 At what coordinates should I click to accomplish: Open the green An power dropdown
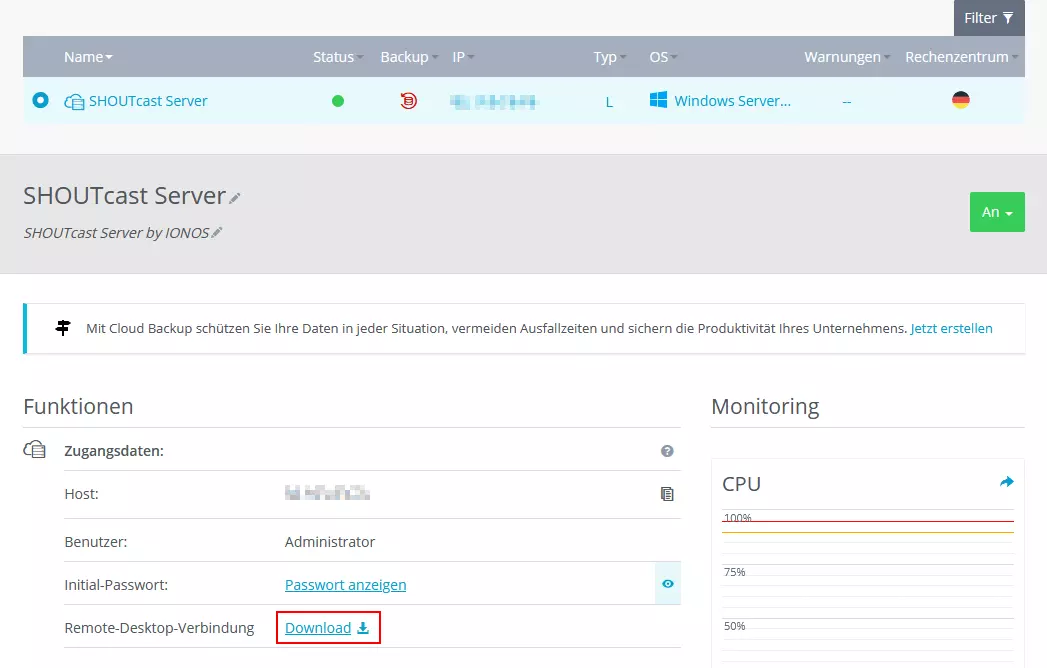997,212
